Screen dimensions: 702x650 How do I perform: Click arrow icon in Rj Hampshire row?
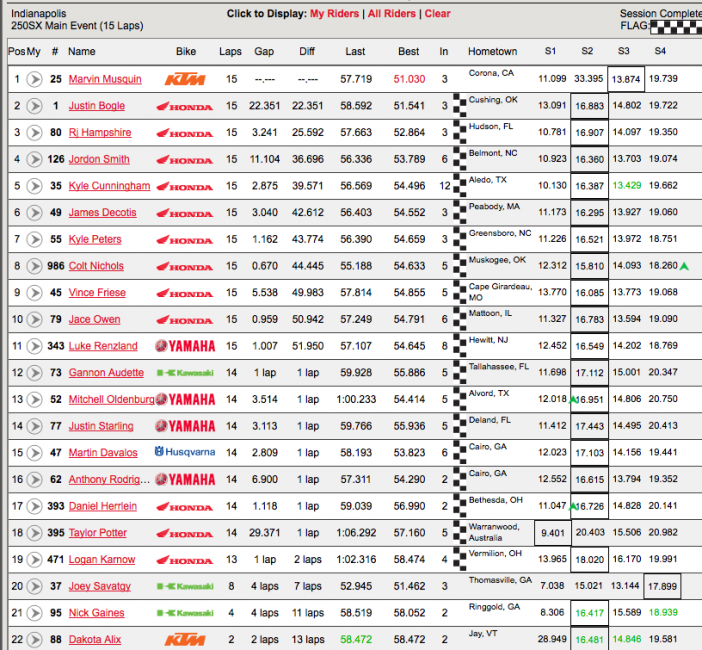point(34,133)
